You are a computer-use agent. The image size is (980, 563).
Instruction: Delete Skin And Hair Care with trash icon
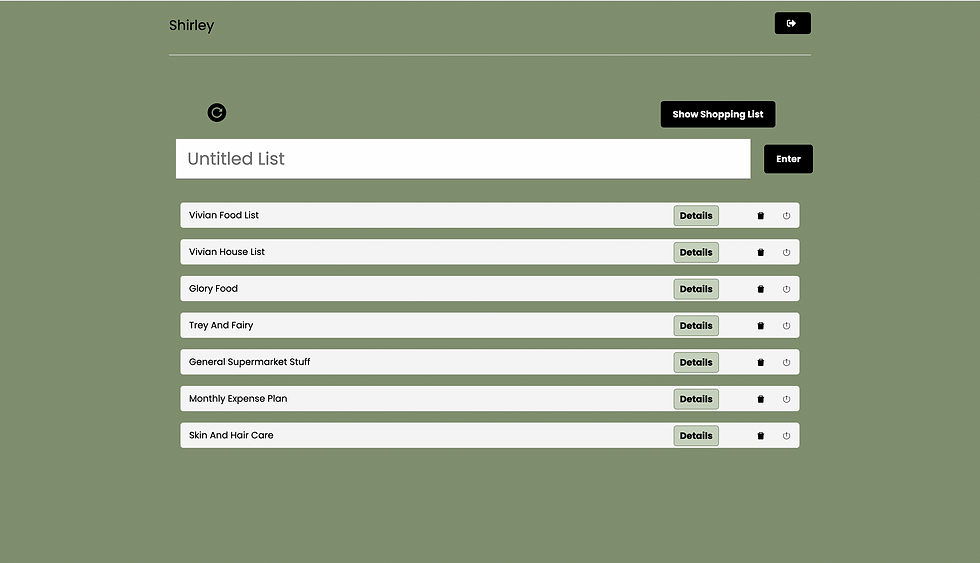coord(761,436)
